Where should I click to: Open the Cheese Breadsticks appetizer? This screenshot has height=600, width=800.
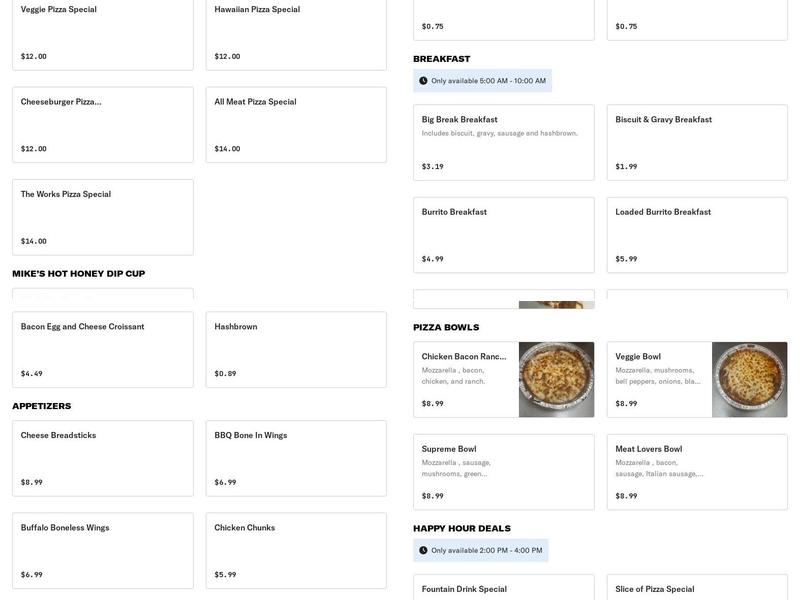pyautogui.click(x=102, y=458)
